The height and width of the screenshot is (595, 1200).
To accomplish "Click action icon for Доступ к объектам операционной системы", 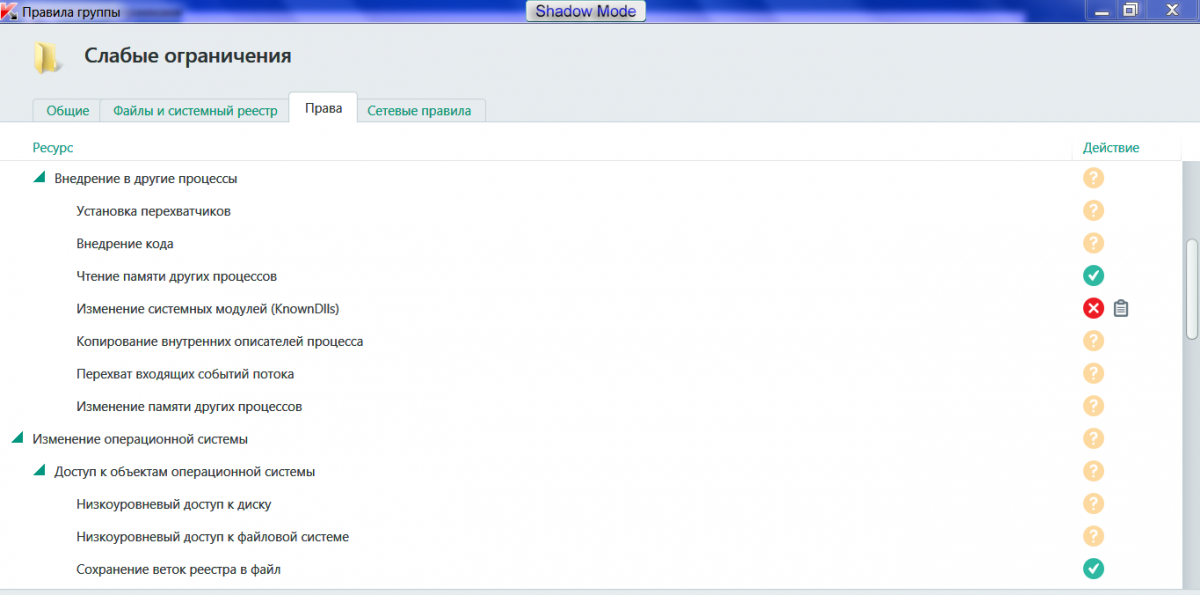I will coord(1093,471).
